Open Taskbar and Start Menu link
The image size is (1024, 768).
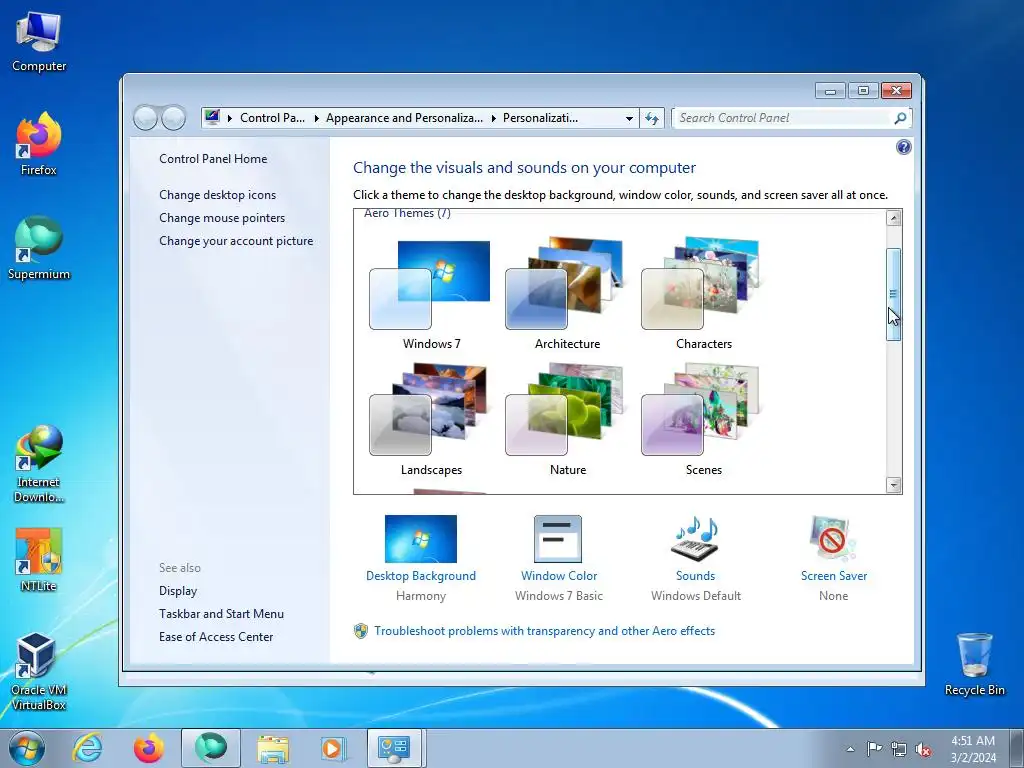click(x=221, y=614)
